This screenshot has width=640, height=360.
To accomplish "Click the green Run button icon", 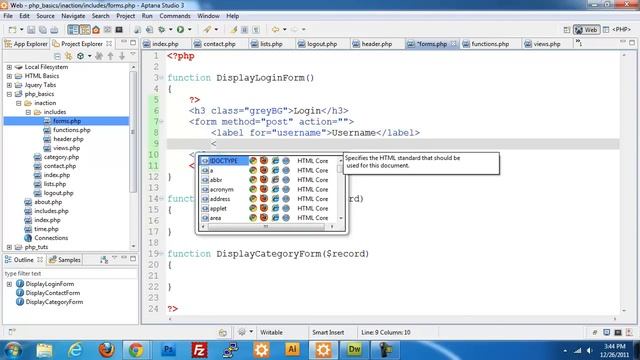I will pos(180,29).
